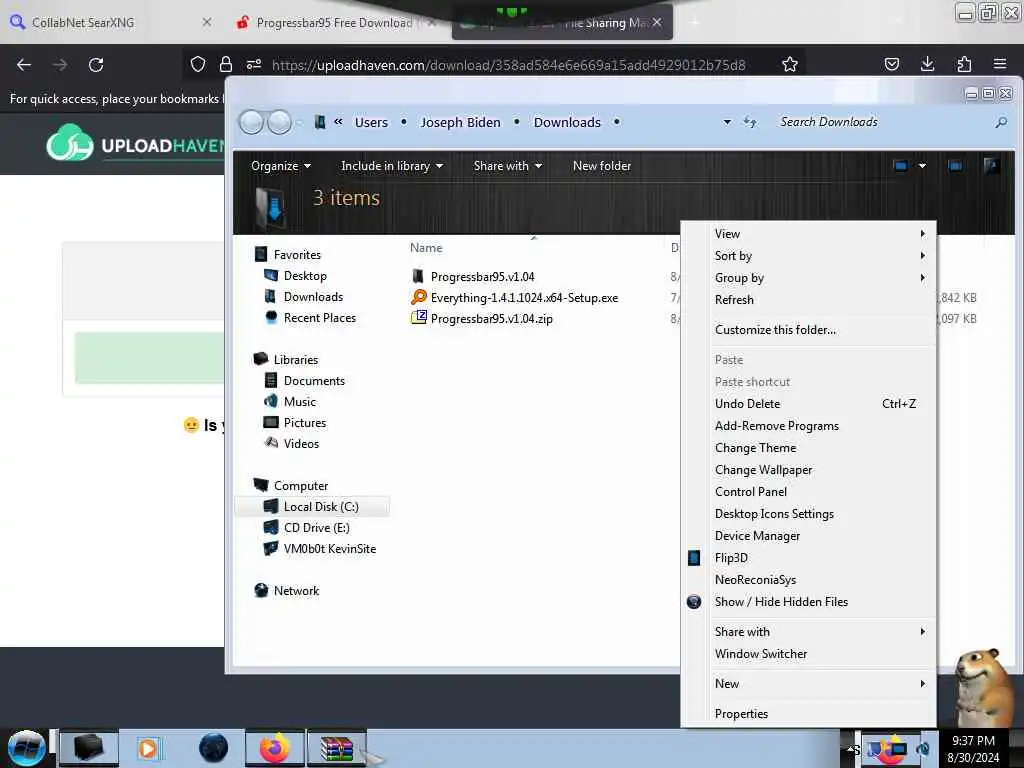
Task: Open the view options dropdown arrow
Action: pos(922,166)
